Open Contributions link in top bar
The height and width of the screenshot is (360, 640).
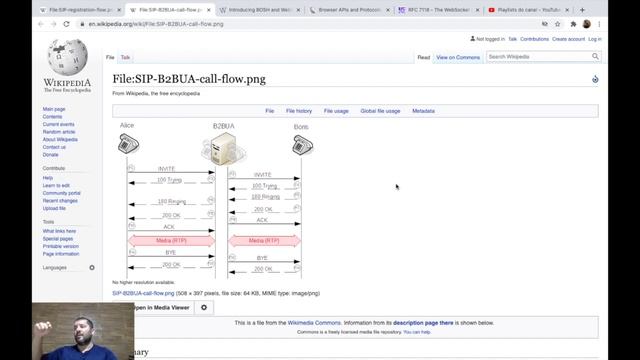[534, 39]
